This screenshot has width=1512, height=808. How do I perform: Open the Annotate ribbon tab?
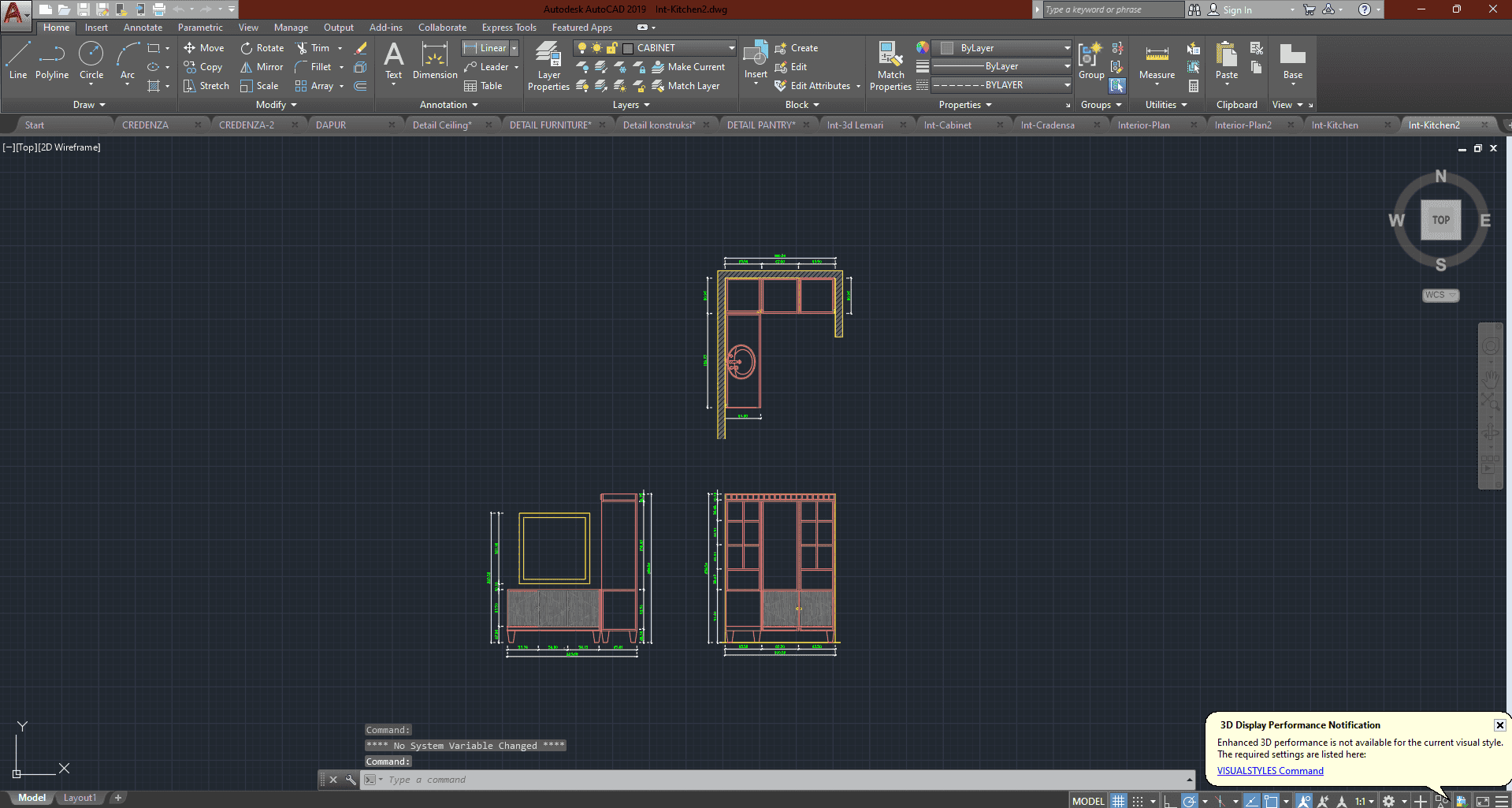tap(143, 28)
